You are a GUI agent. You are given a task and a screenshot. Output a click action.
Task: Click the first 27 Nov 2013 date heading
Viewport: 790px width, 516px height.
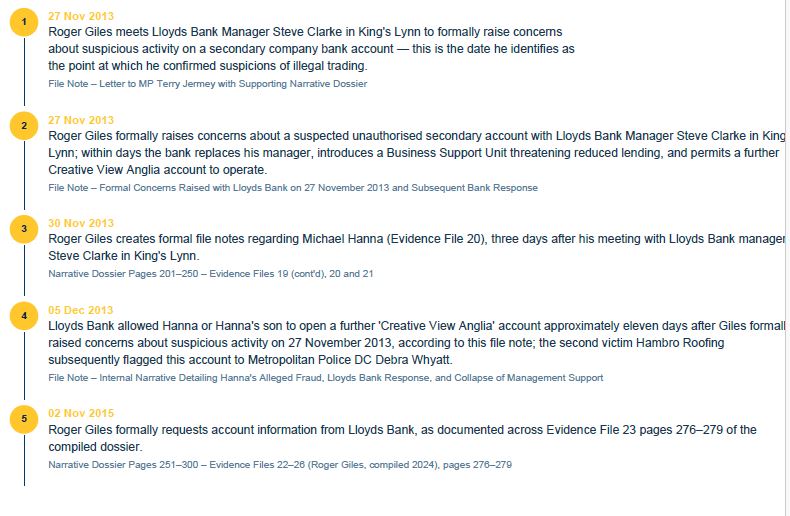pyautogui.click(x=81, y=16)
